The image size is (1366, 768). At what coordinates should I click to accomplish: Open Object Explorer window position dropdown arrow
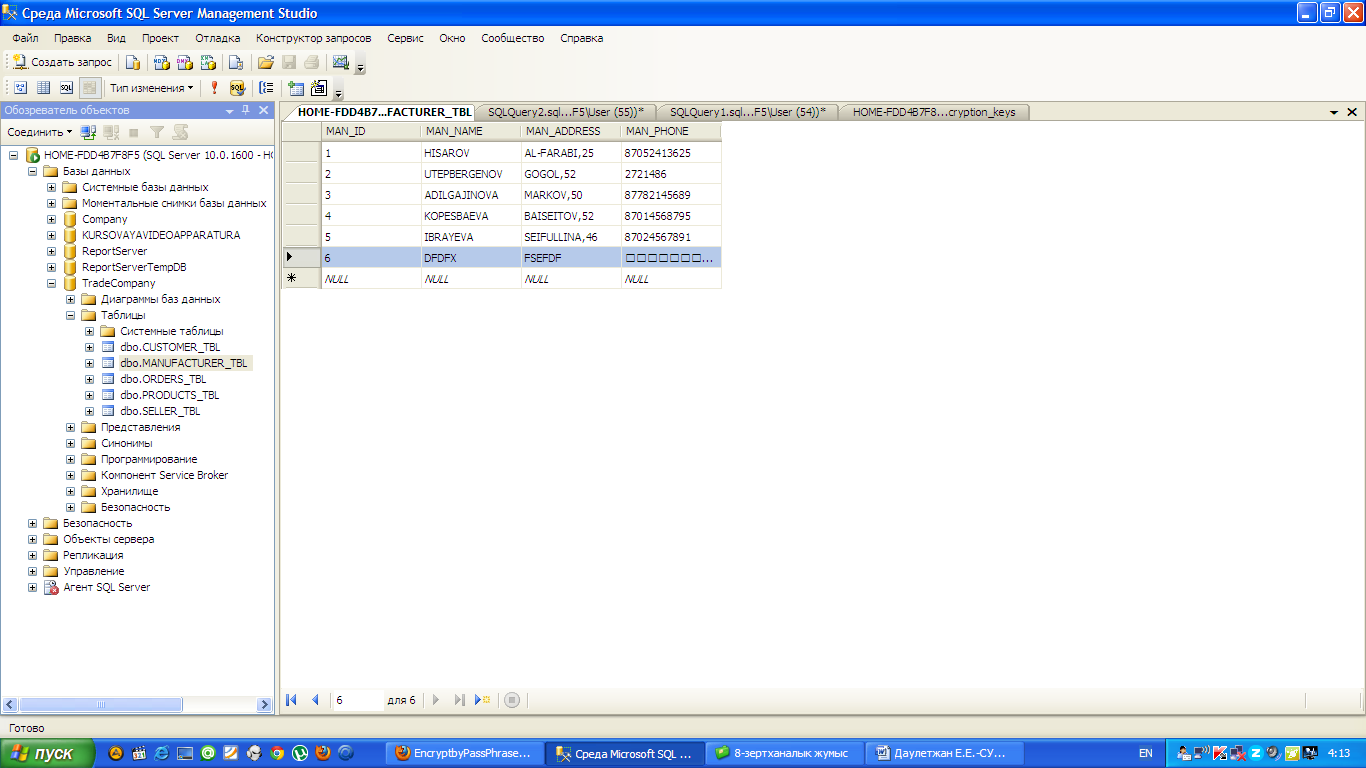coord(229,110)
